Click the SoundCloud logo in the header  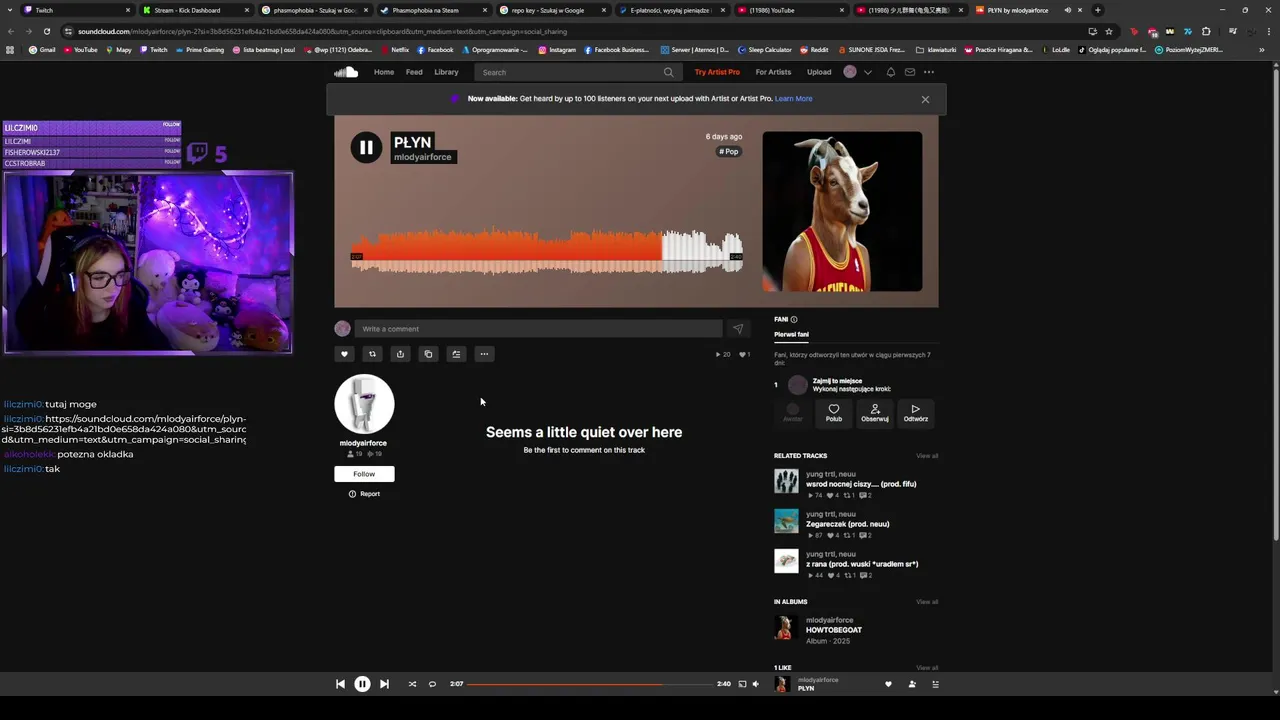346,72
